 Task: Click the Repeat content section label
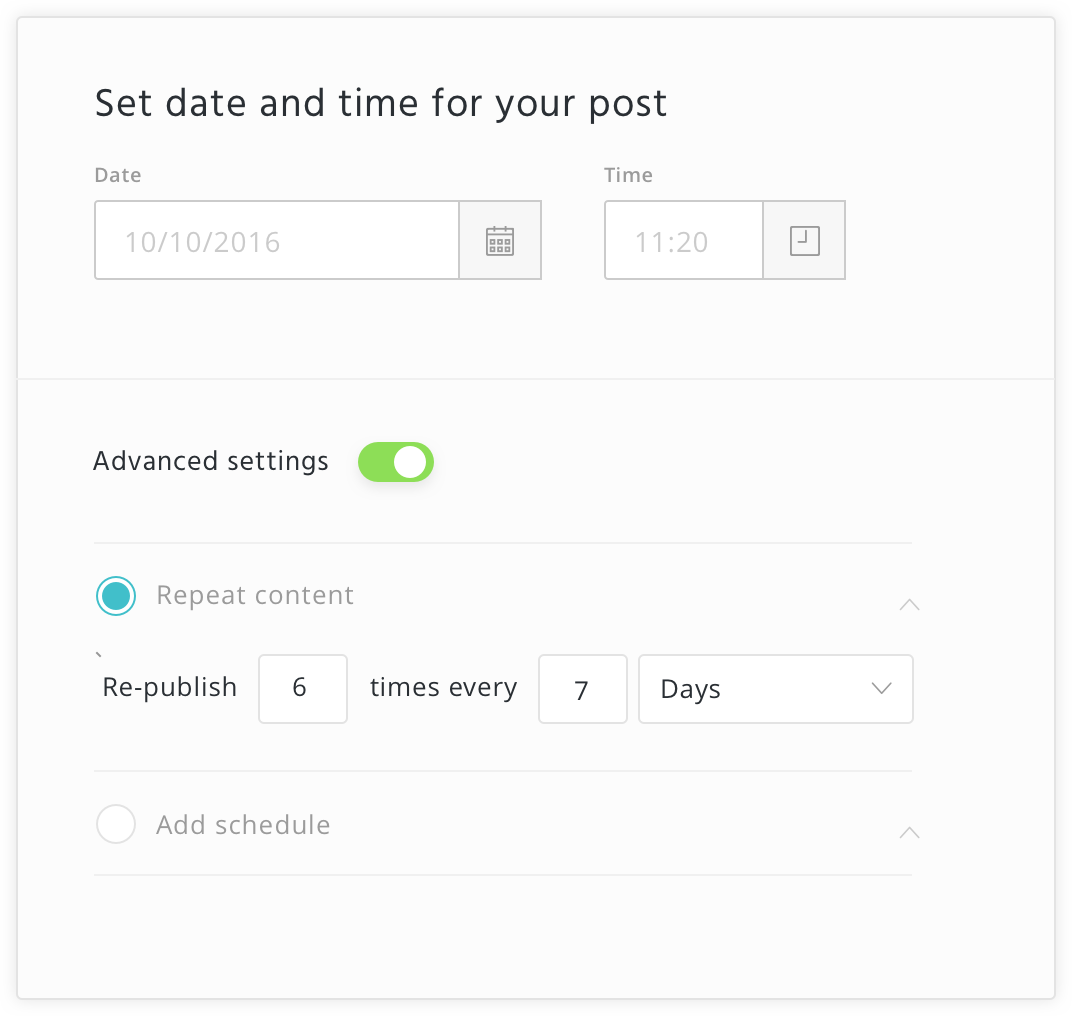pyautogui.click(x=254, y=595)
